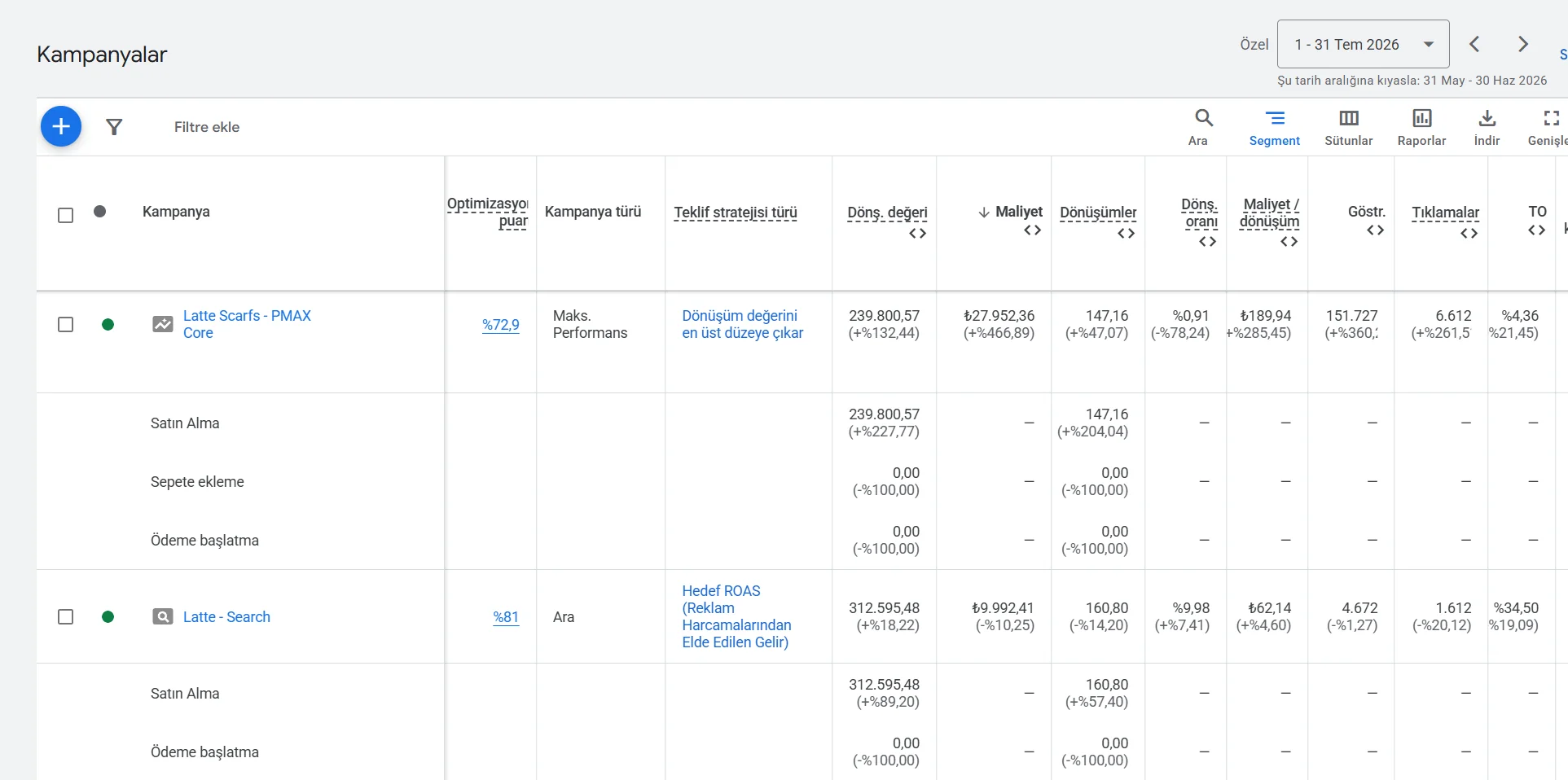The width and height of the screenshot is (1568, 780).
Task: Sort by Maliyet / dönüşüm header
Action: [1269, 213]
